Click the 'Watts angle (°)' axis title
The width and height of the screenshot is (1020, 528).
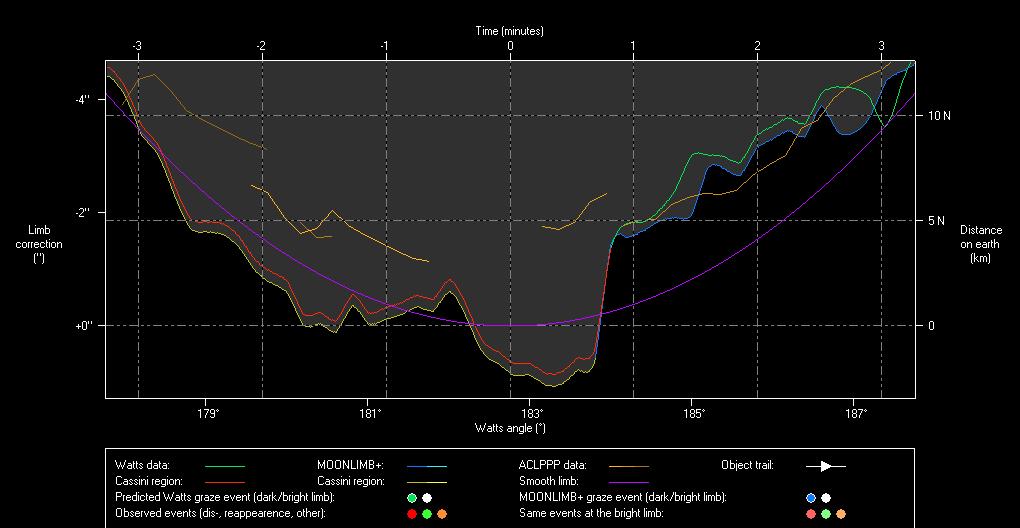(x=510, y=428)
